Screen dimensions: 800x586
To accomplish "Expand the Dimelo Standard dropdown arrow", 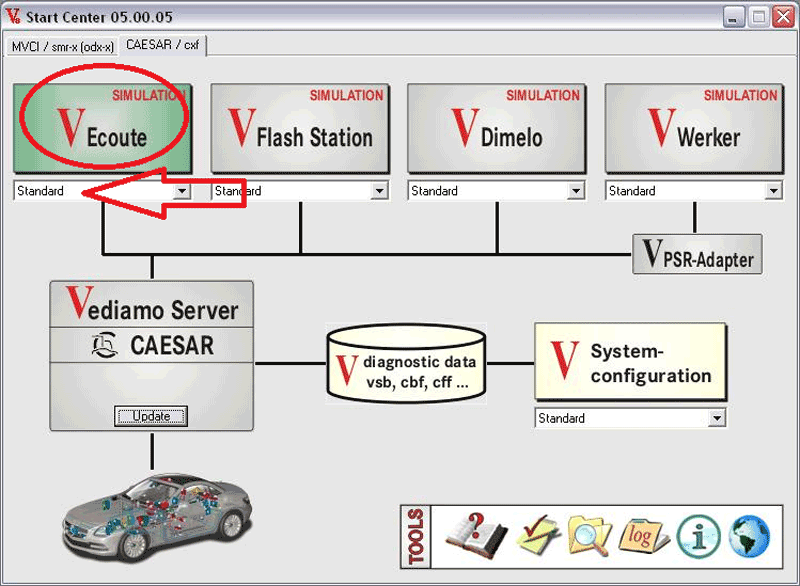I will 576,191.
